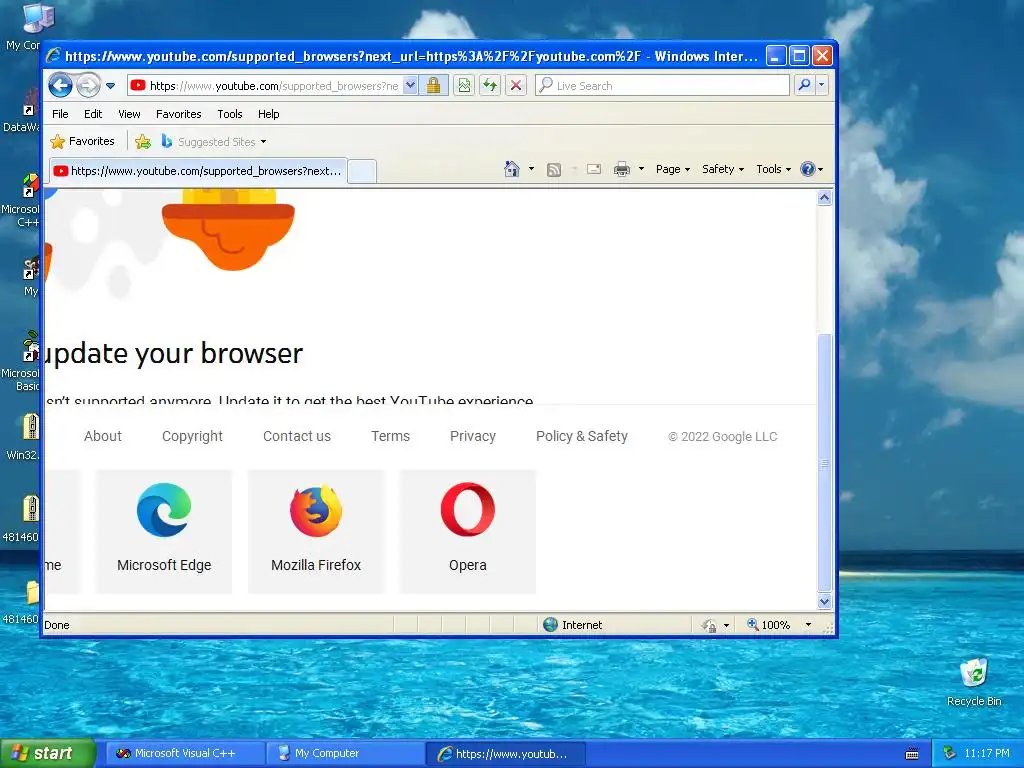1024x768 pixels.
Task: Click the Internet zone globe icon
Action: click(551, 624)
